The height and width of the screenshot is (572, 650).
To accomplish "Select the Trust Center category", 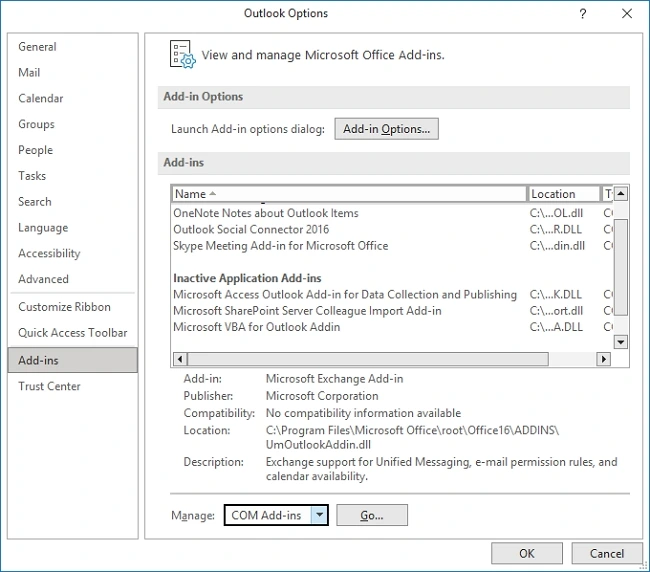I will click(49, 386).
